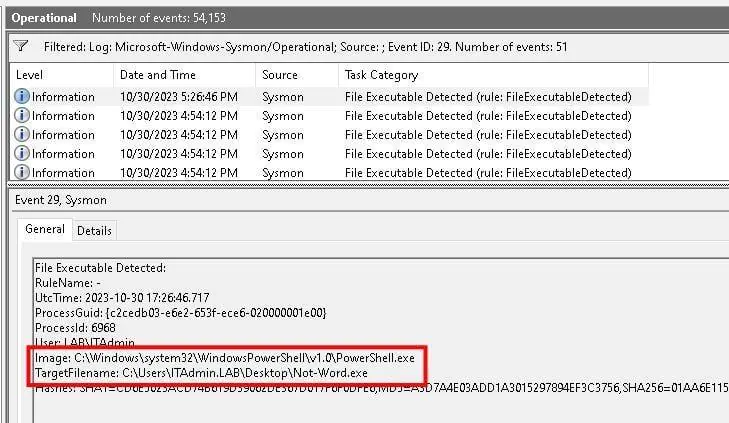This screenshot has height=423, width=729.
Task: Click the Information icon in the third event row
Action: point(22,135)
